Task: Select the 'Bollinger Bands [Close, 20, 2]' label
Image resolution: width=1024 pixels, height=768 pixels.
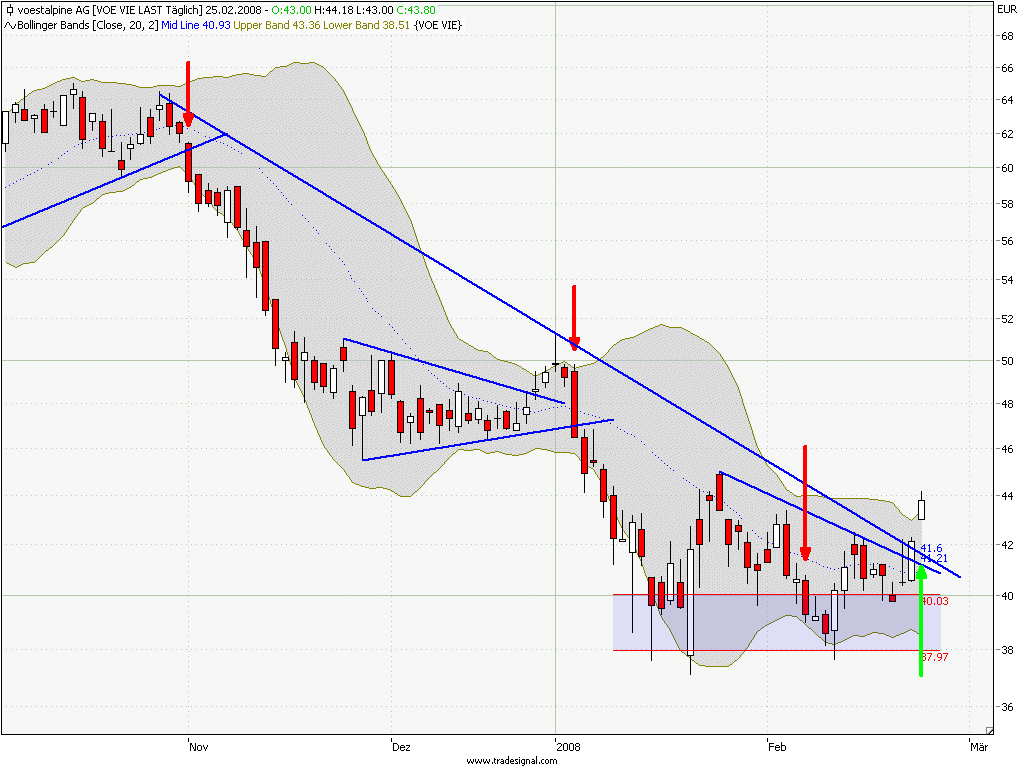Action: (88, 25)
